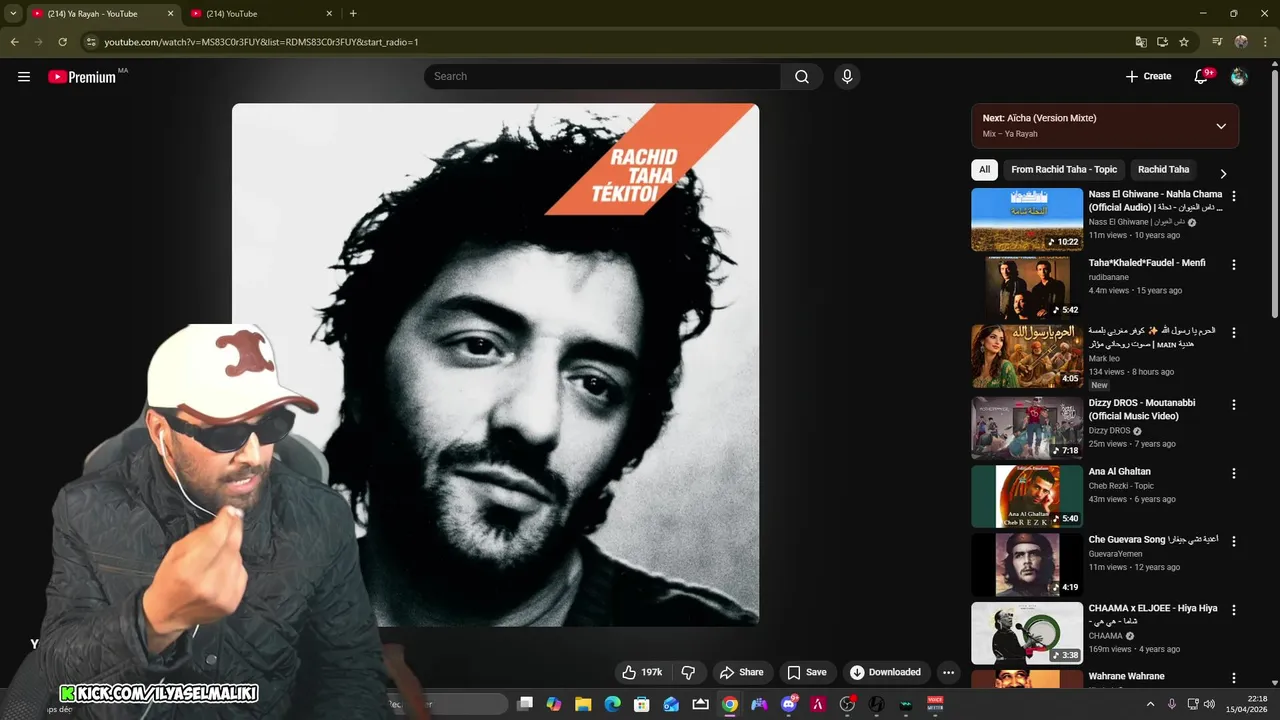Viewport: 1280px width, 720px height.
Task: Open the media controls icon in Chrome toolbar
Action: coord(1217,42)
